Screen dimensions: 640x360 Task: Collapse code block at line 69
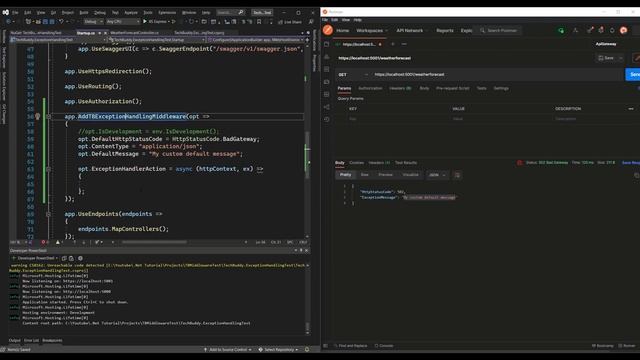click(x=48, y=214)
